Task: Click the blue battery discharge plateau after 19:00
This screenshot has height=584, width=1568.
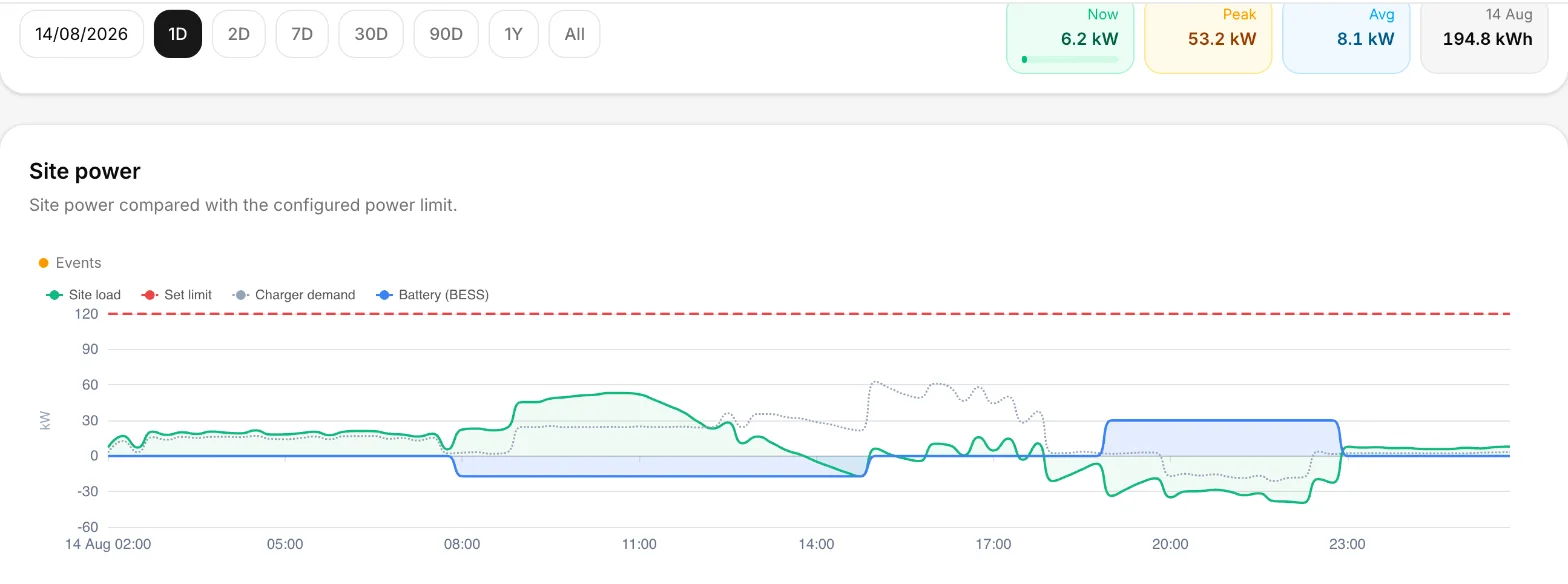Action: tap(1222, 421)
